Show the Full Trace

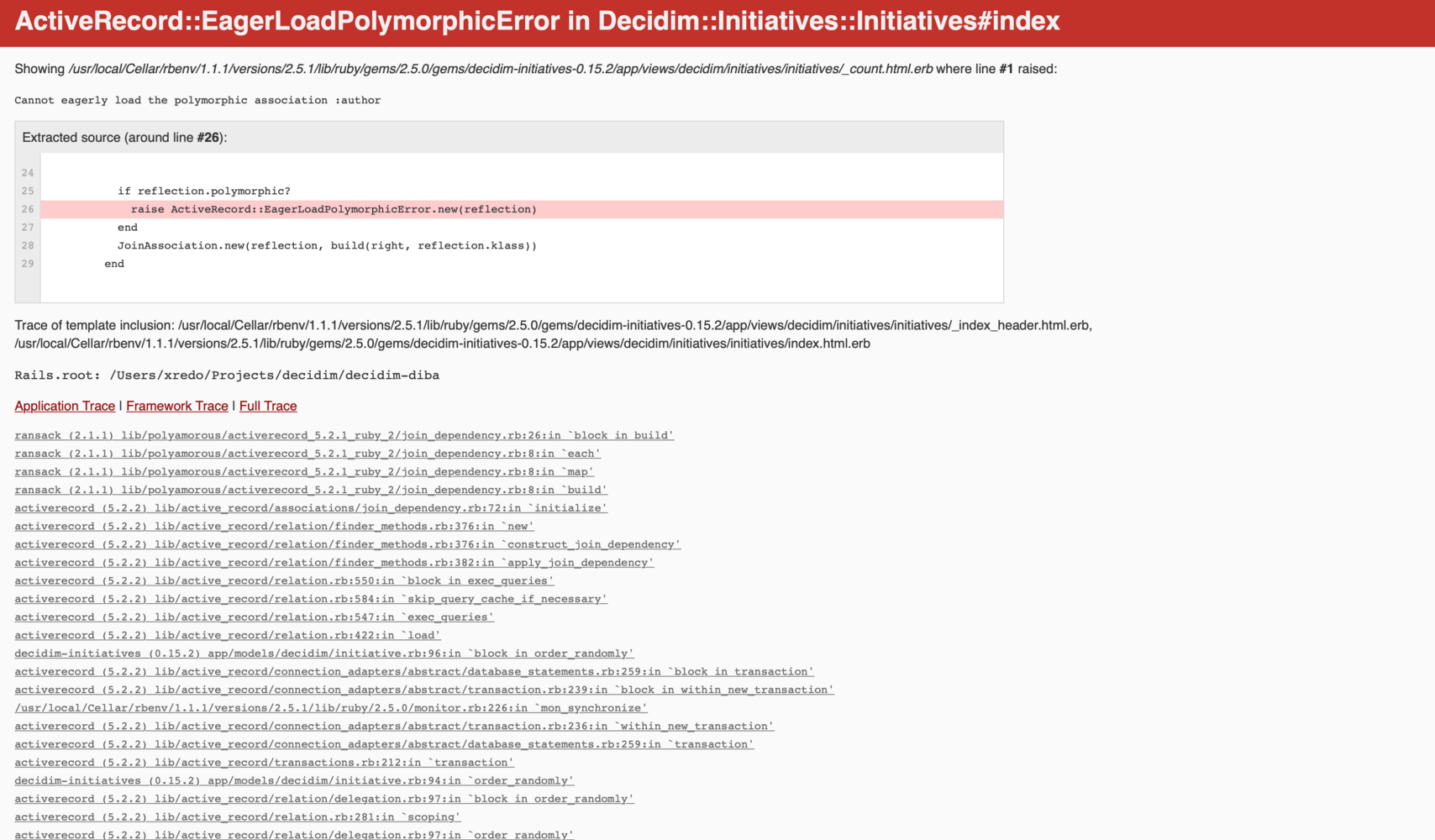coord(268,406)
